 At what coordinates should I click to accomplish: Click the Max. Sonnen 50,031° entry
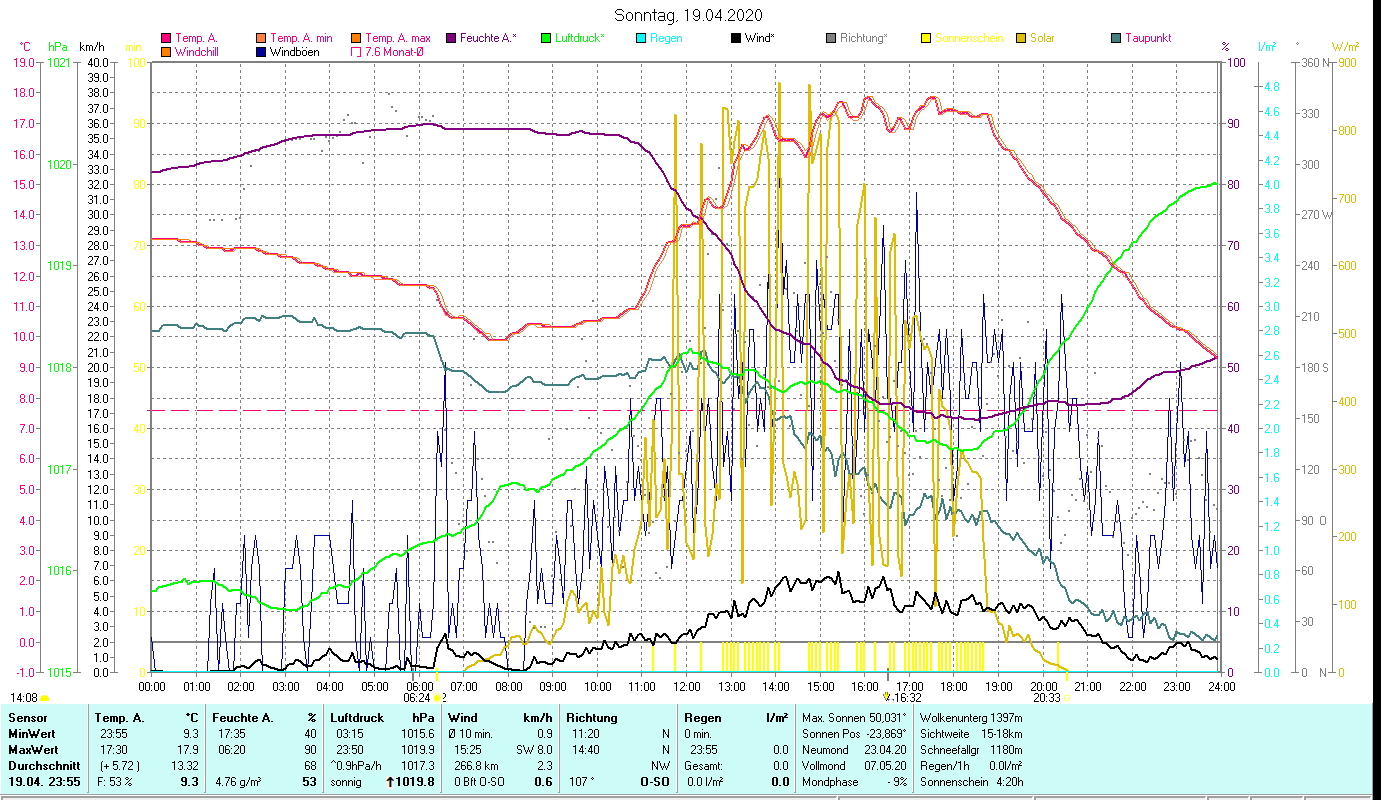point(854,718)
